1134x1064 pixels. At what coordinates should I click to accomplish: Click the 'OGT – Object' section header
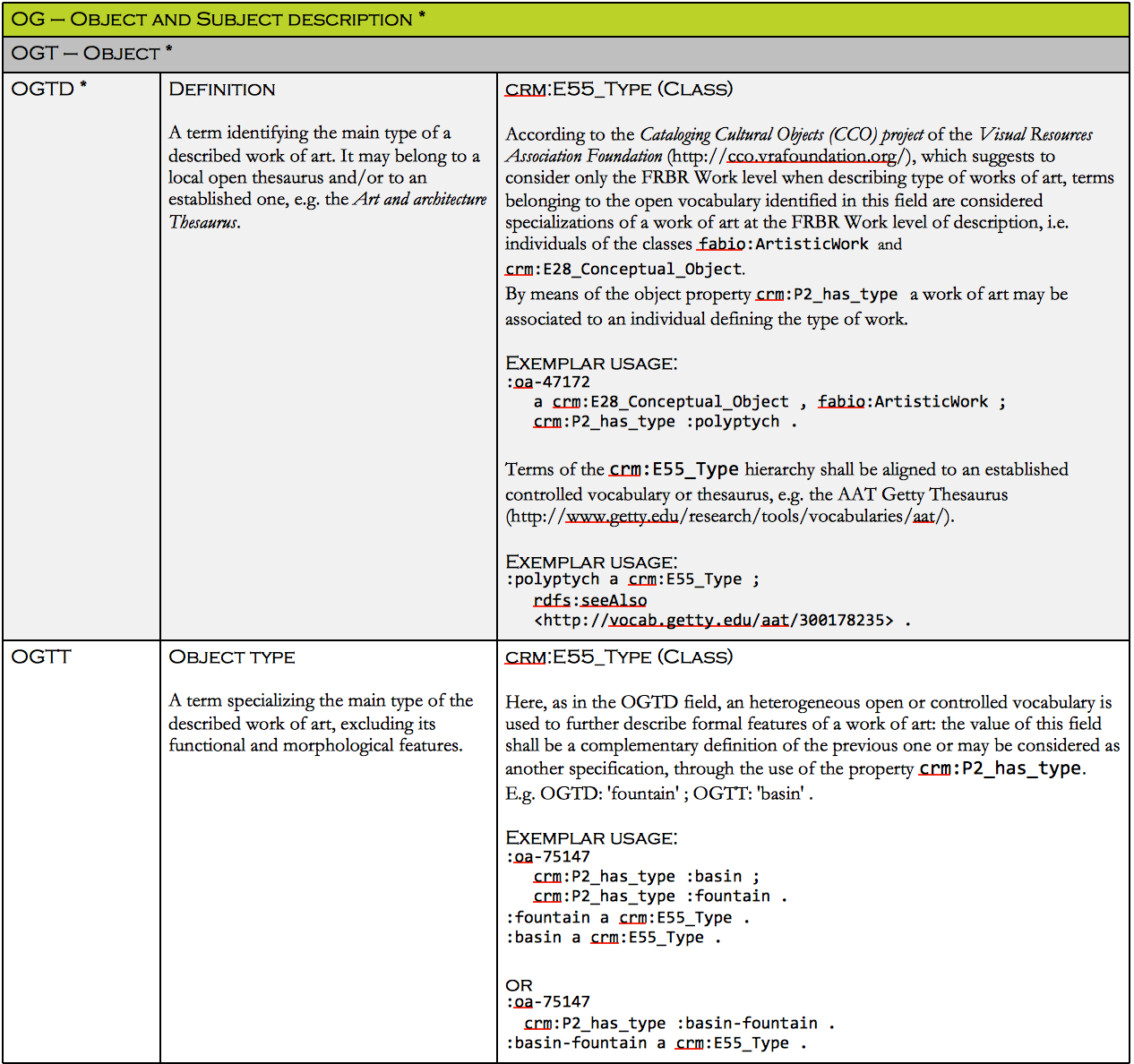click(x=565, y=54)
